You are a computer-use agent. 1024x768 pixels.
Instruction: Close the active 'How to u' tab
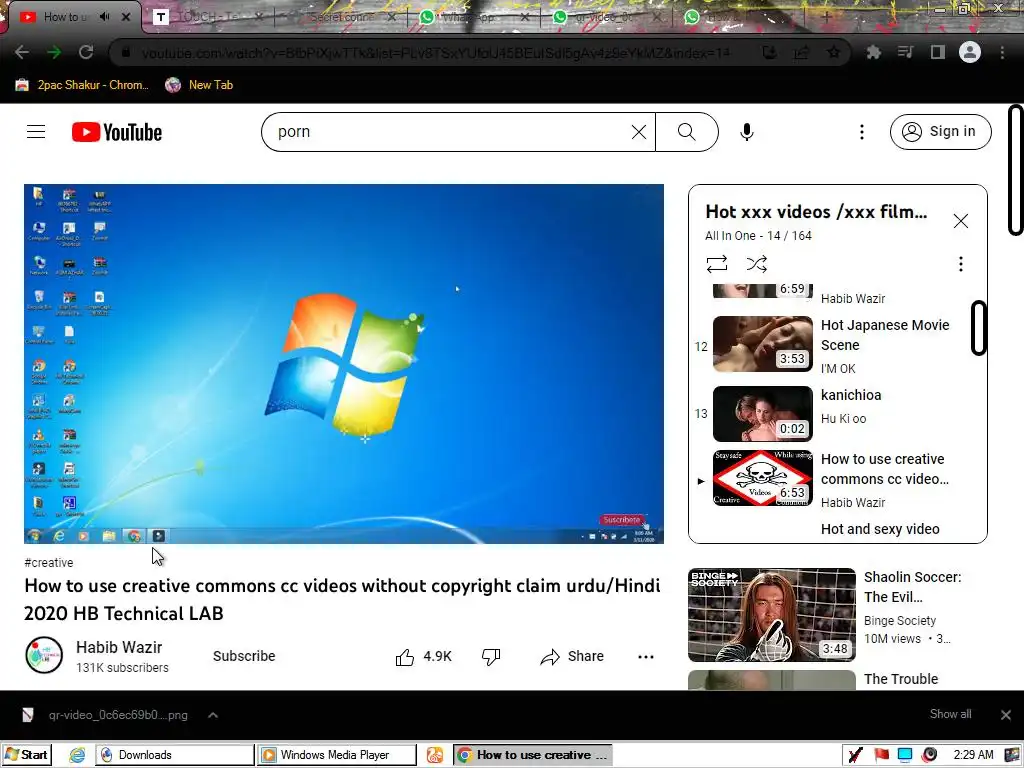[x=126, y=17]
